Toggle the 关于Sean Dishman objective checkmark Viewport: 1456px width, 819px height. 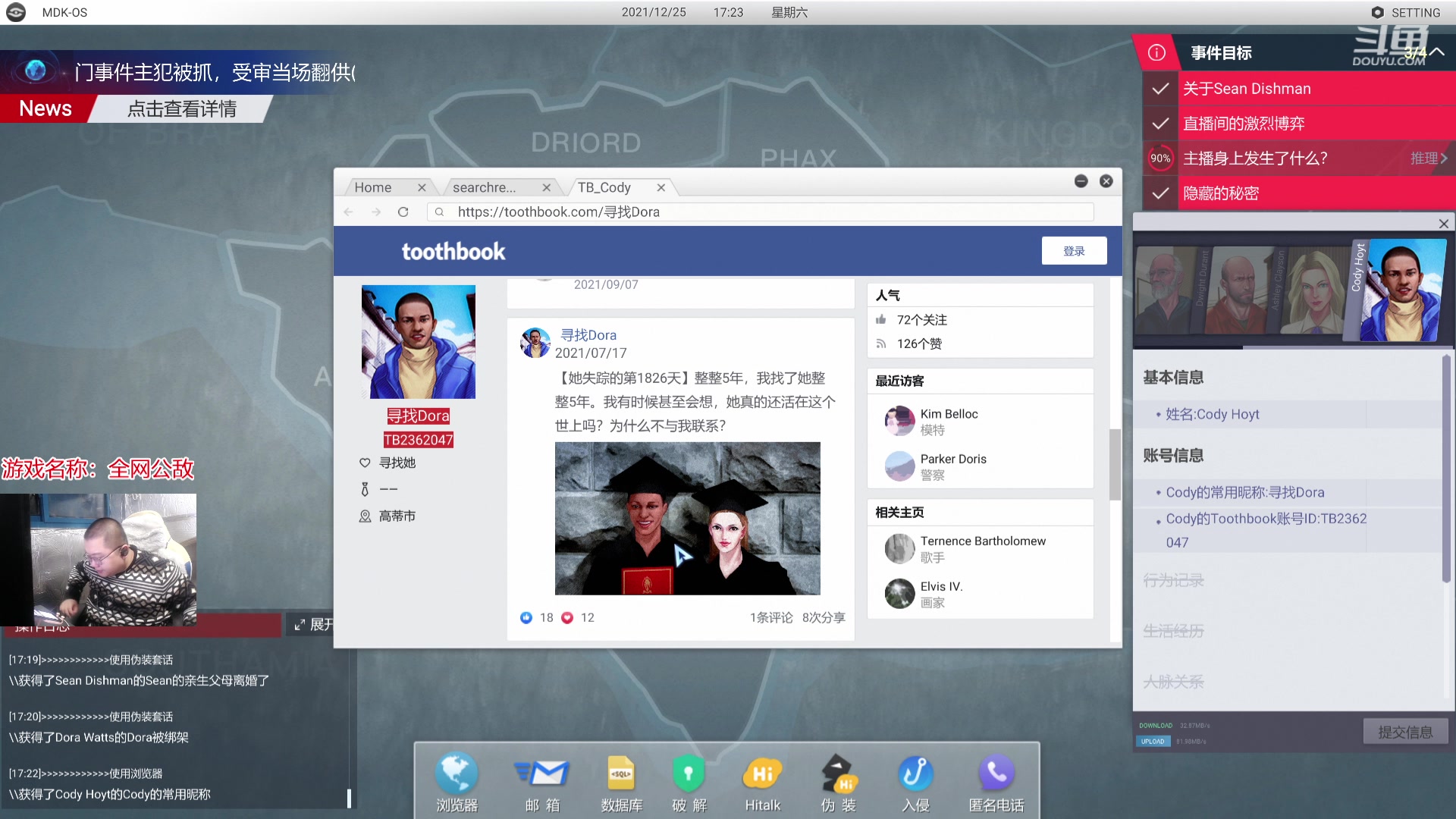[x=1160, y=89]
